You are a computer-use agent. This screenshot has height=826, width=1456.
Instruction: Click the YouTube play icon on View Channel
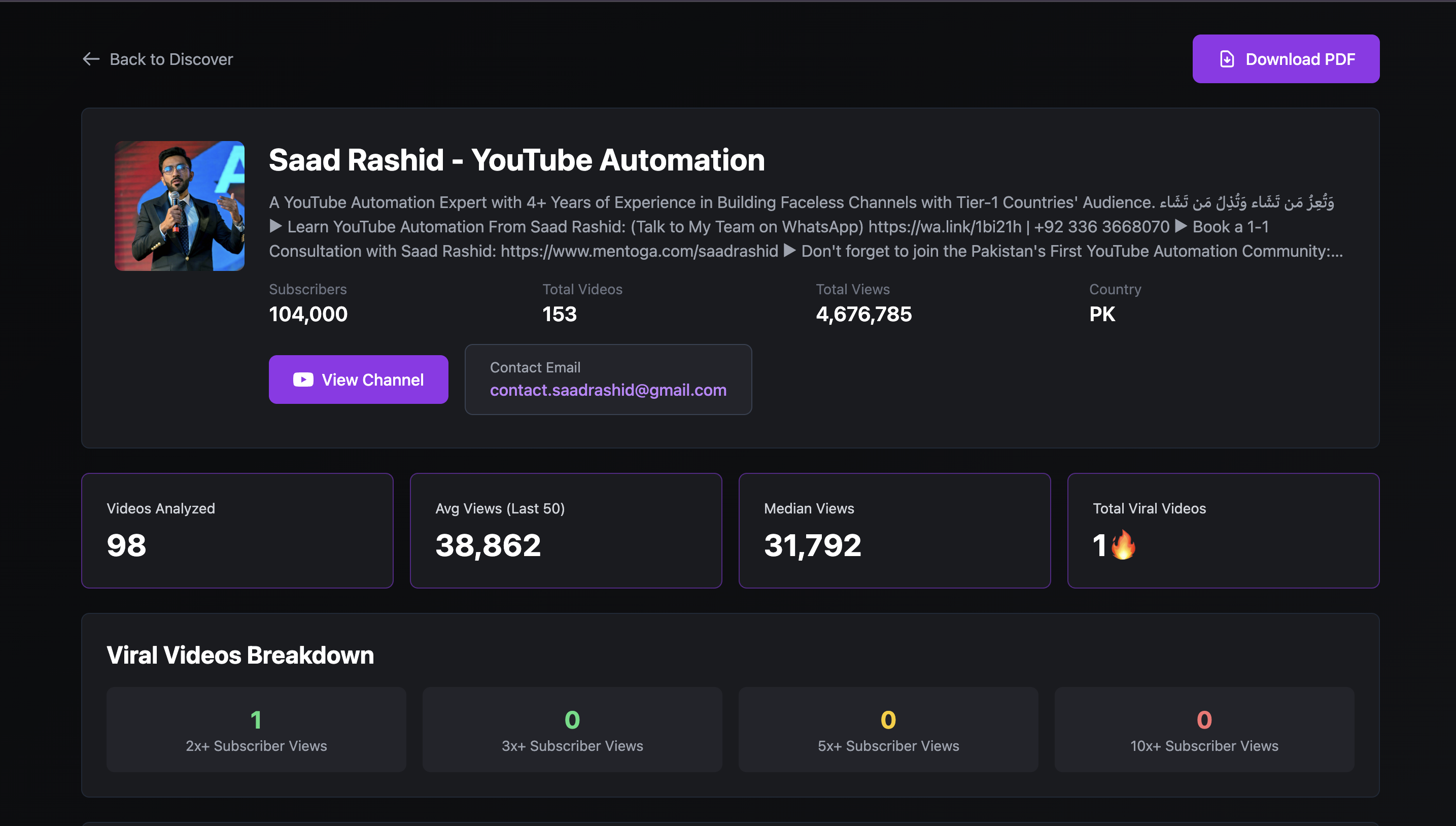pos(303,380)
